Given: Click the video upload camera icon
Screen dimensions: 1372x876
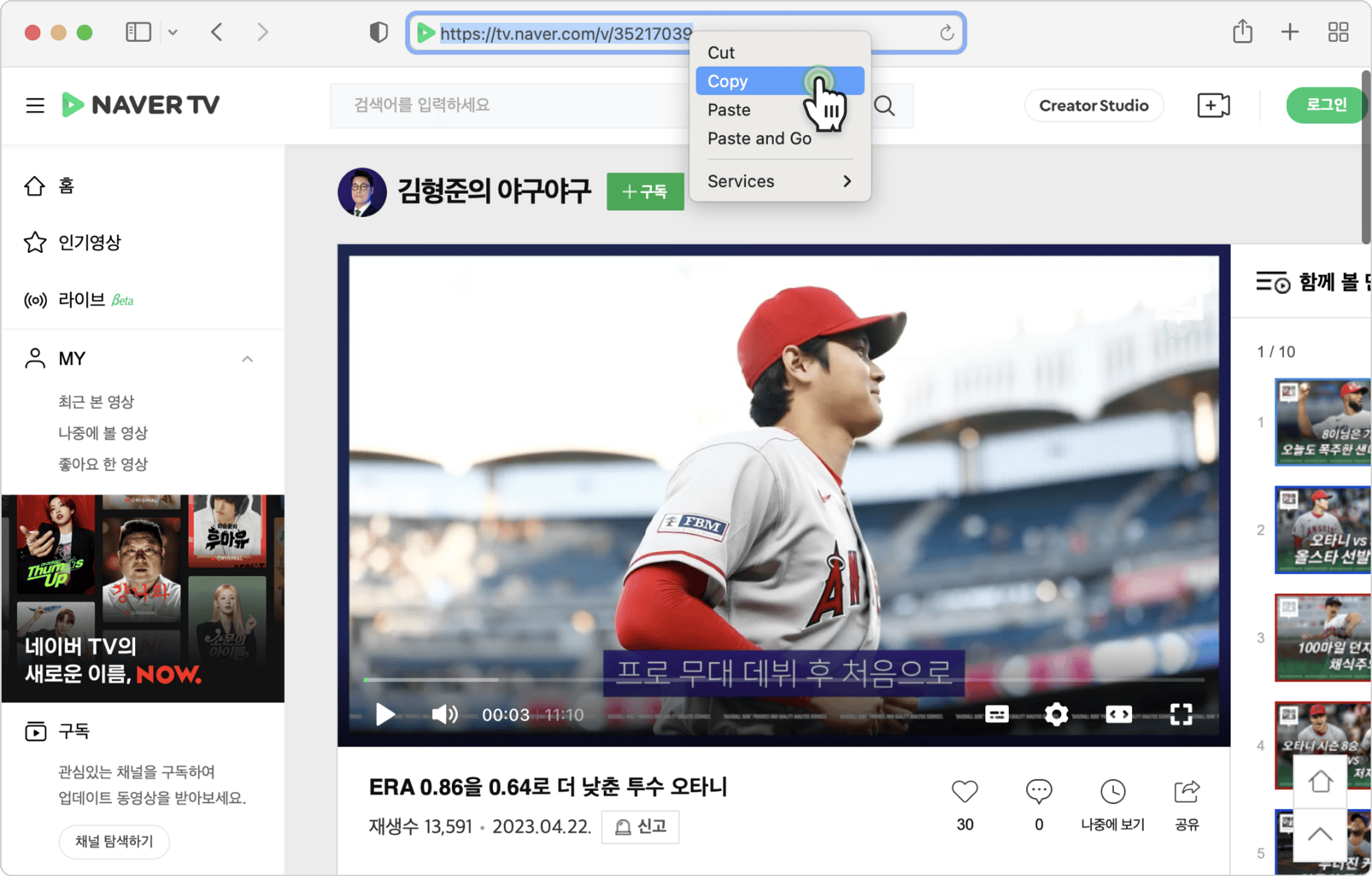Looking at the screenshot, I should (1213, 105).
